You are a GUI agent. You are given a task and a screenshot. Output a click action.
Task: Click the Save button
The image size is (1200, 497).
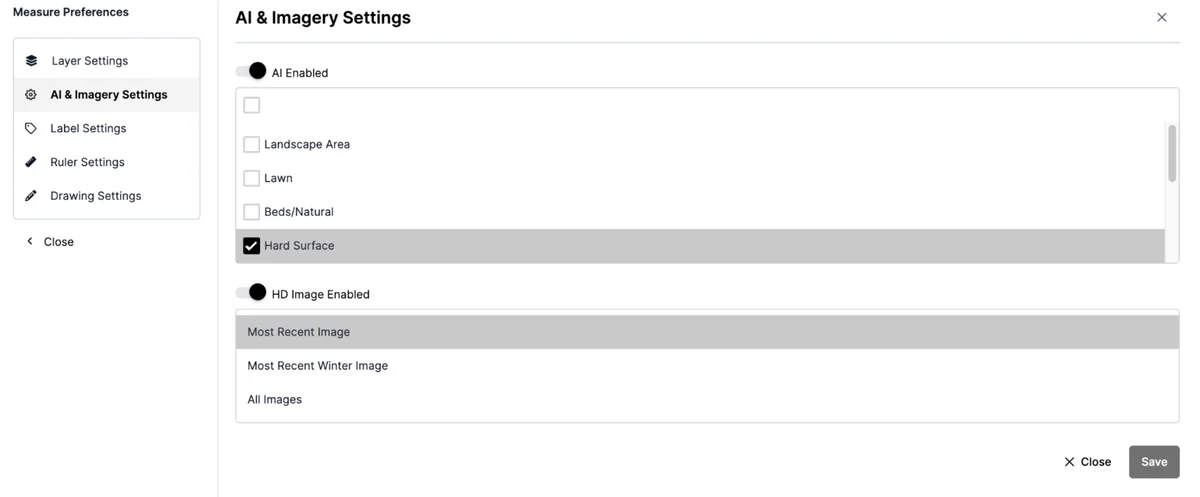1153,462
